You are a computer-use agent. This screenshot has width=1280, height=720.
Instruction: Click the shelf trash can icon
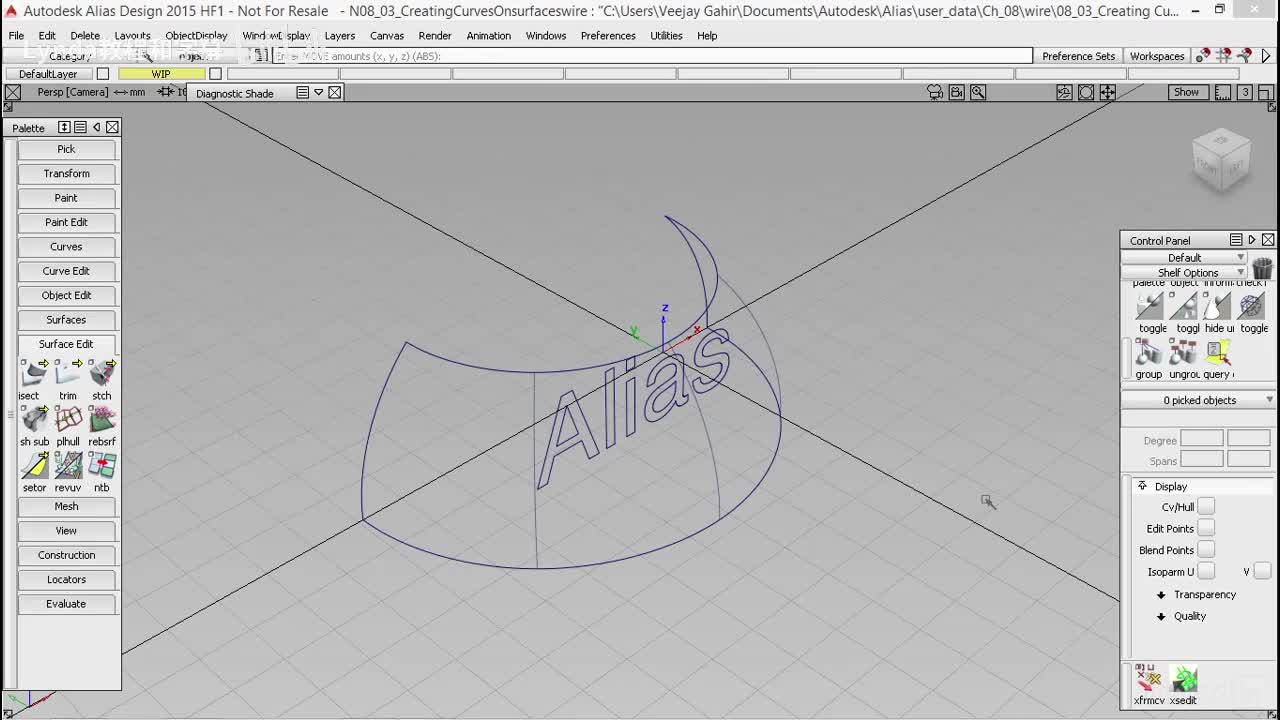click(x=1262, y=268)
